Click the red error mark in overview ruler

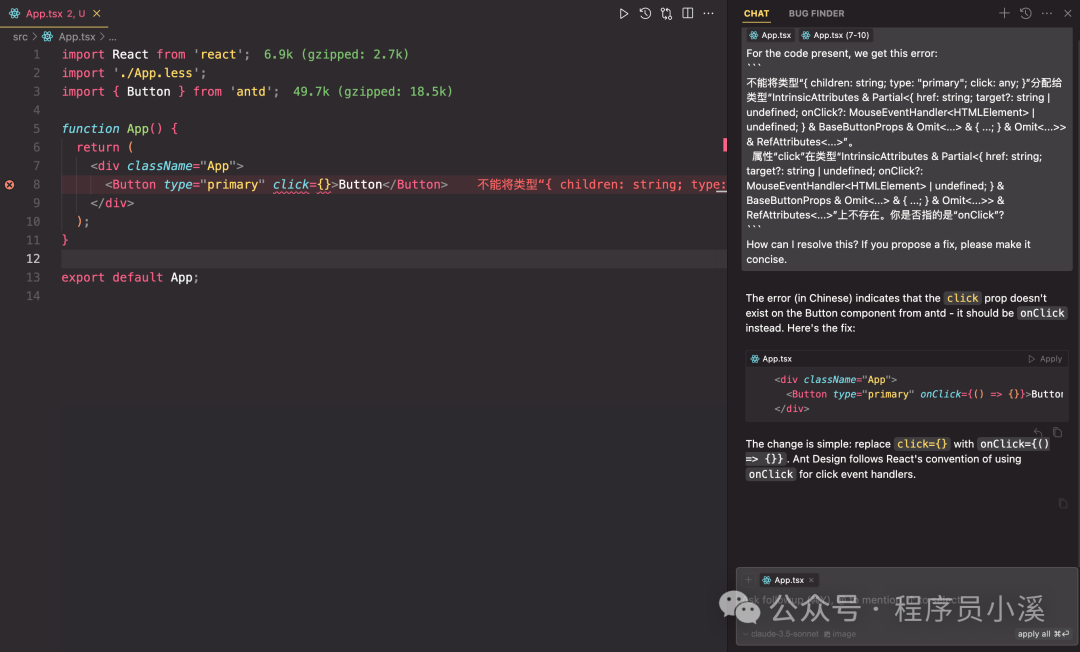pyautogui.click(x=725, y=145)
